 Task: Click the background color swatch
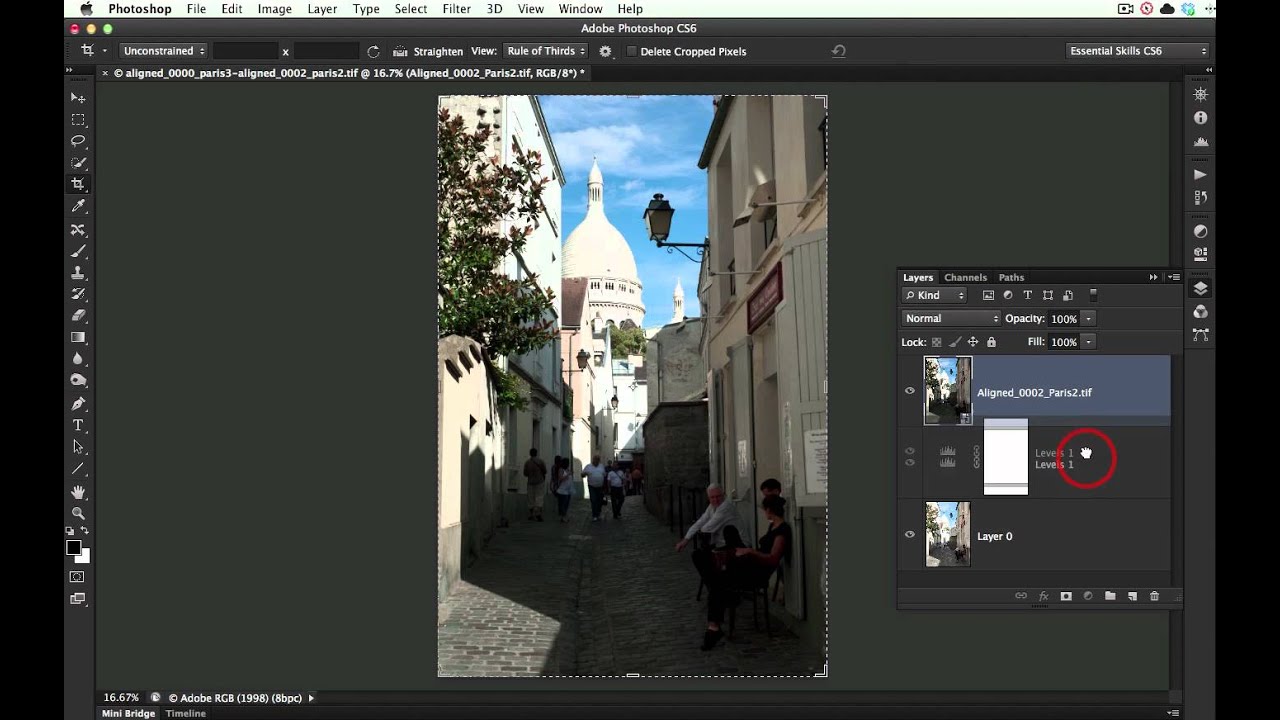[84, 556]
